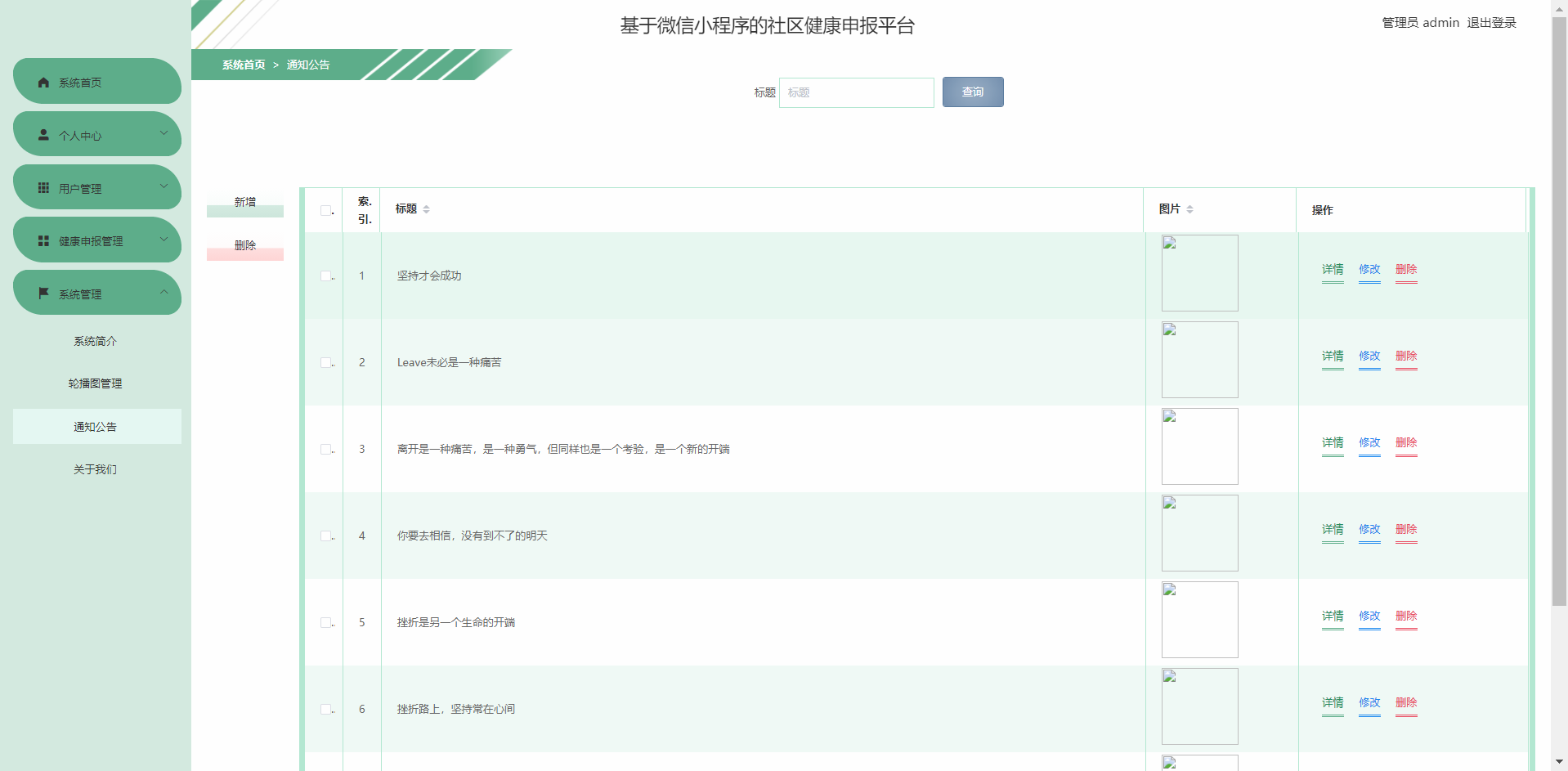Click the page vertical scrollbar thumb
Viewport: 1568px width, 771px height.
pyautogui.click(x=1560, y=311)
